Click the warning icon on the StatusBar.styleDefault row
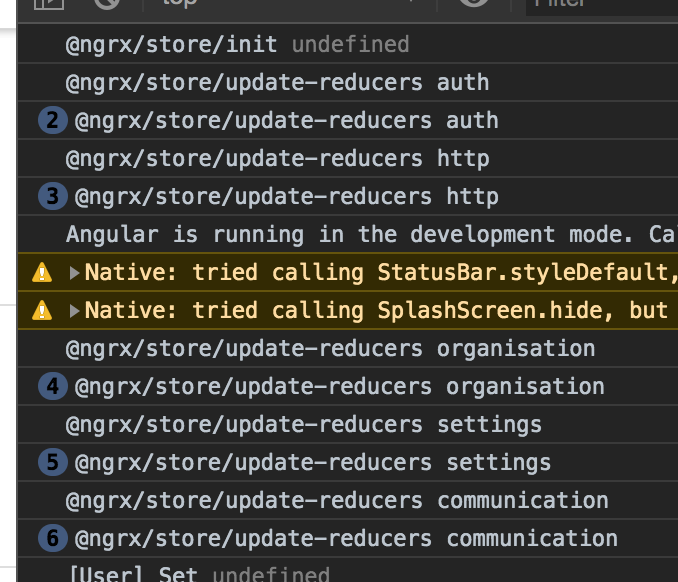Viewport: 678px width, 582px height. (x=42, y=272)
